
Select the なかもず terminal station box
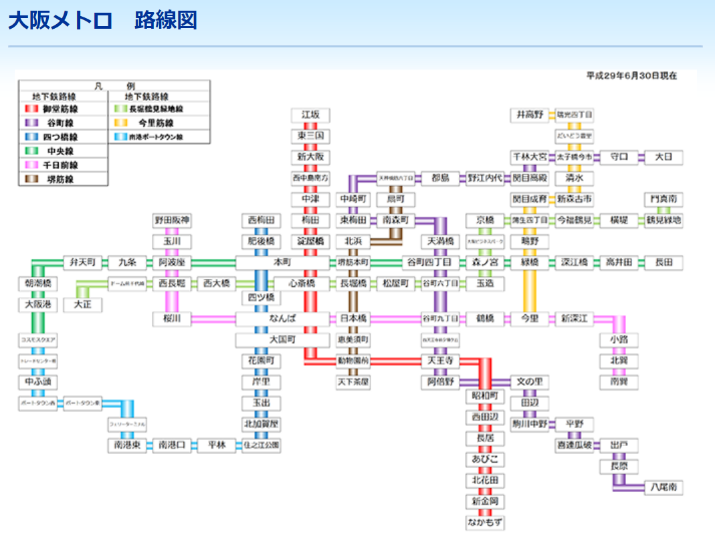[x=485, y=522]
